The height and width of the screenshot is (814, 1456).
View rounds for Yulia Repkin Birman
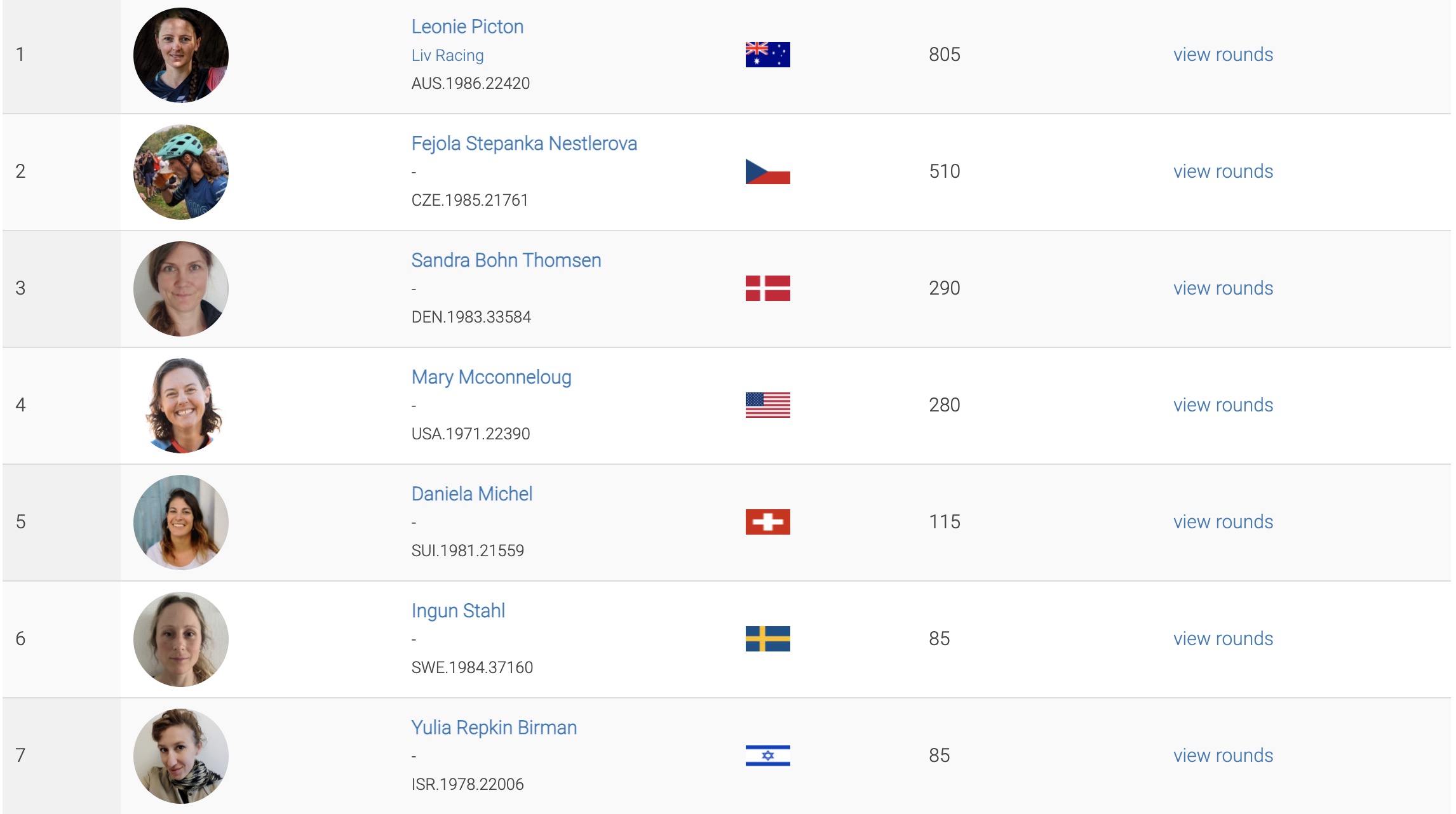point(1223,756)
